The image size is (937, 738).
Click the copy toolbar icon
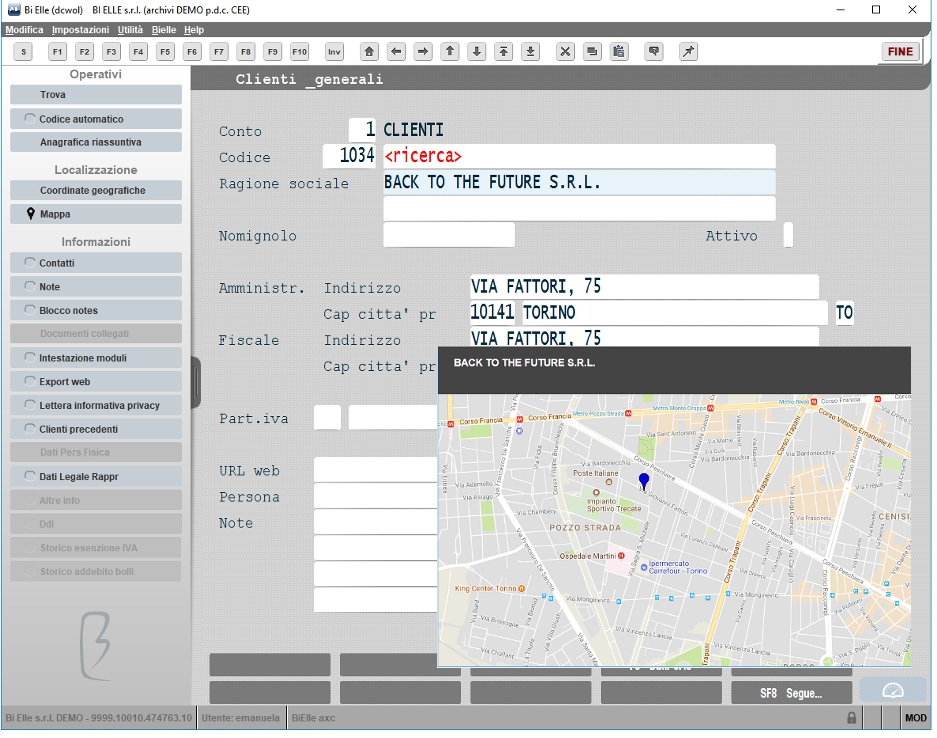coord(592,52)
